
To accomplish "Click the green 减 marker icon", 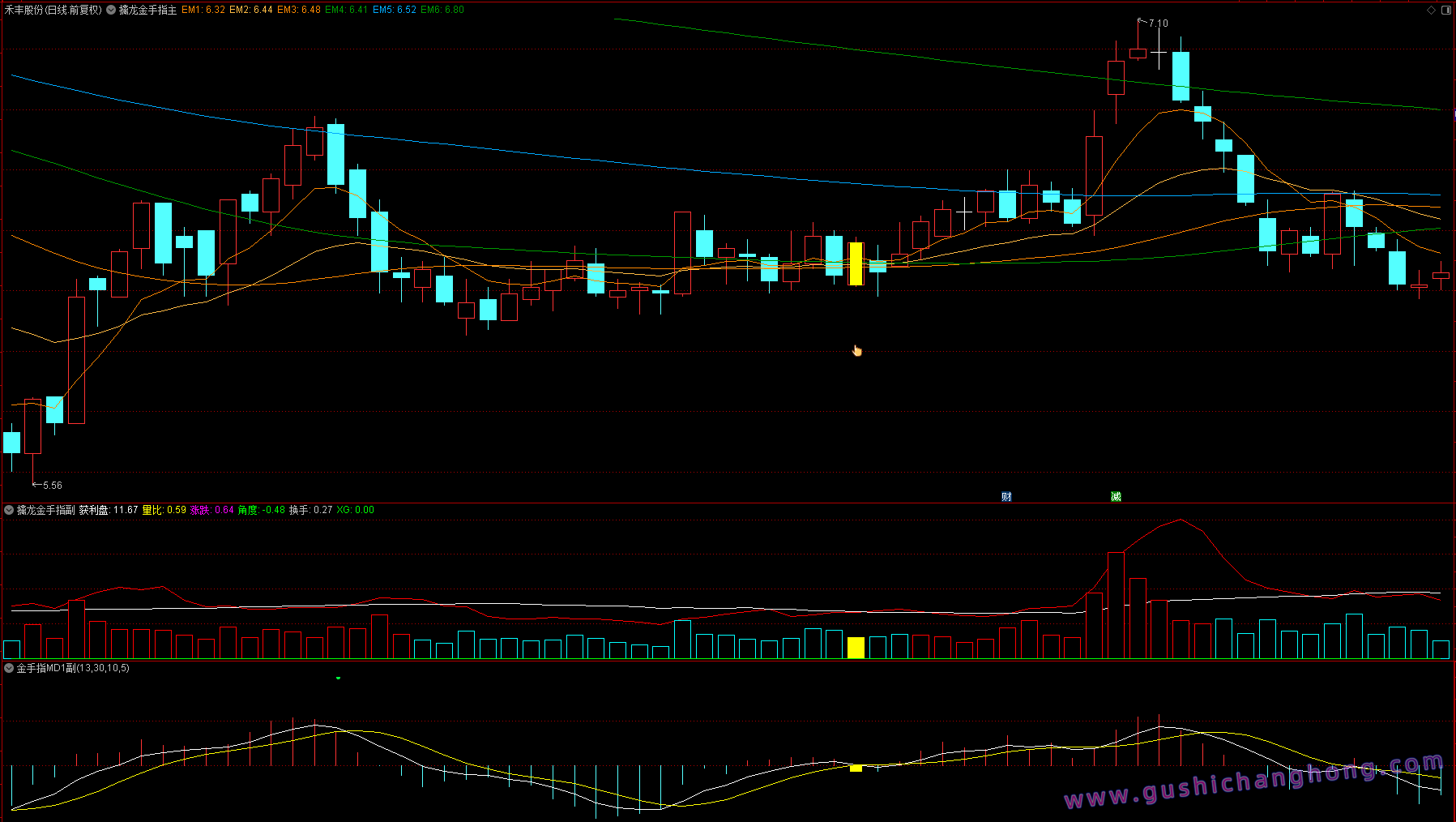I will click(x=1116, y=496).
